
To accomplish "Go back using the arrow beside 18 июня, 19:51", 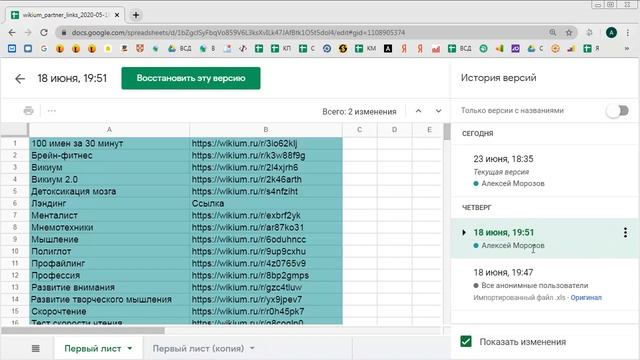I will pos(20,78).
